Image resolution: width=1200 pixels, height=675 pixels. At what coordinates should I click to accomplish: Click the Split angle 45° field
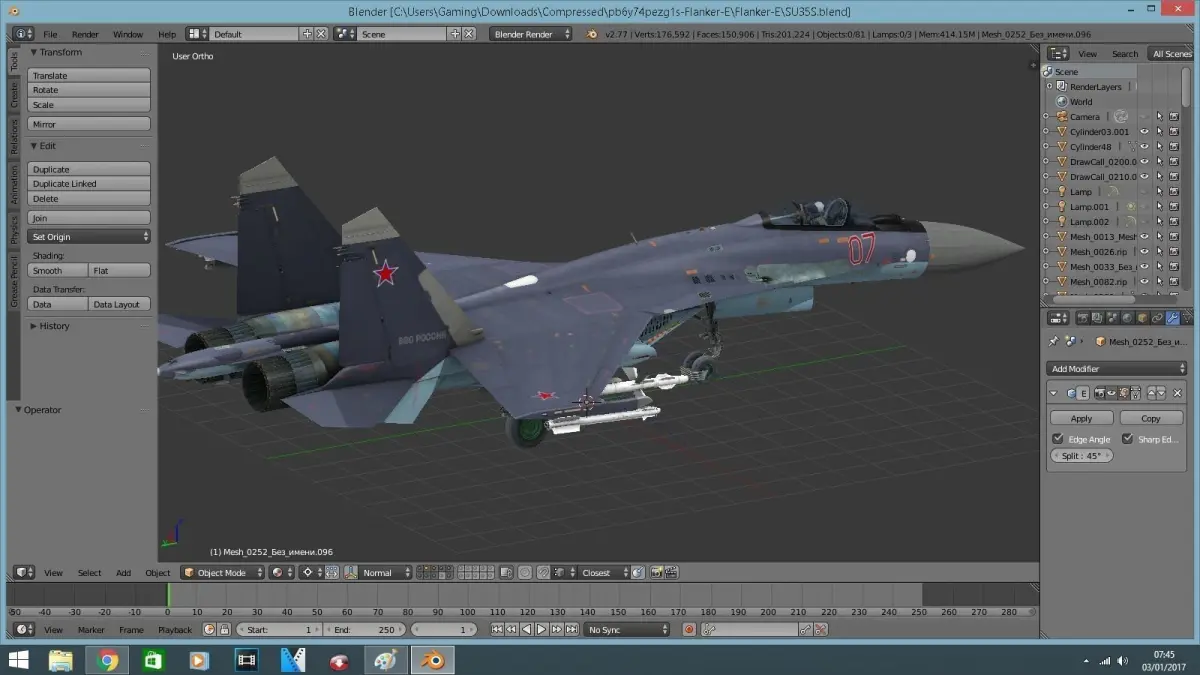(x=1081, y=456)
